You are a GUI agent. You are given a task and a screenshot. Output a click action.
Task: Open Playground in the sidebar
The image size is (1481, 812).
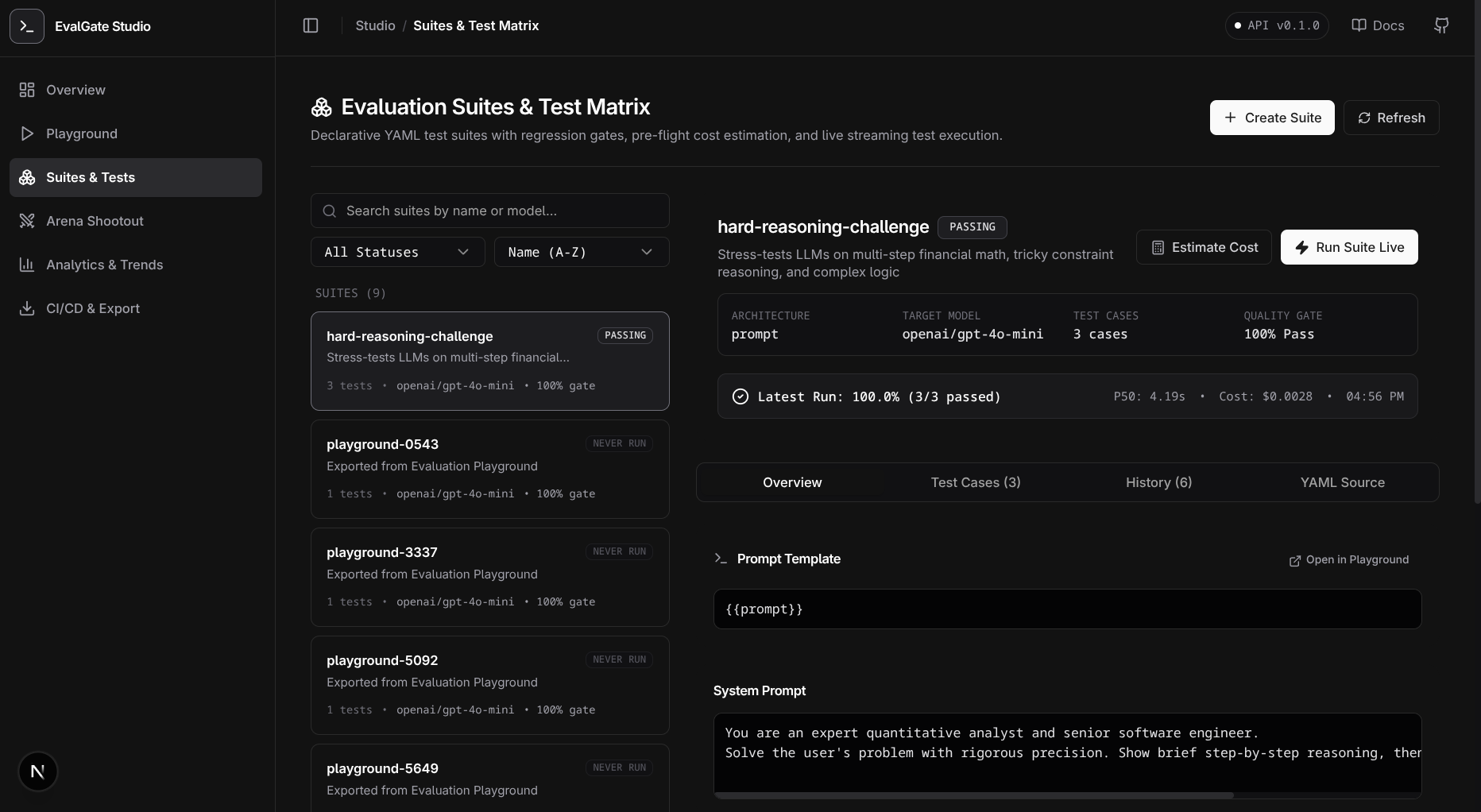click(136, 133)
